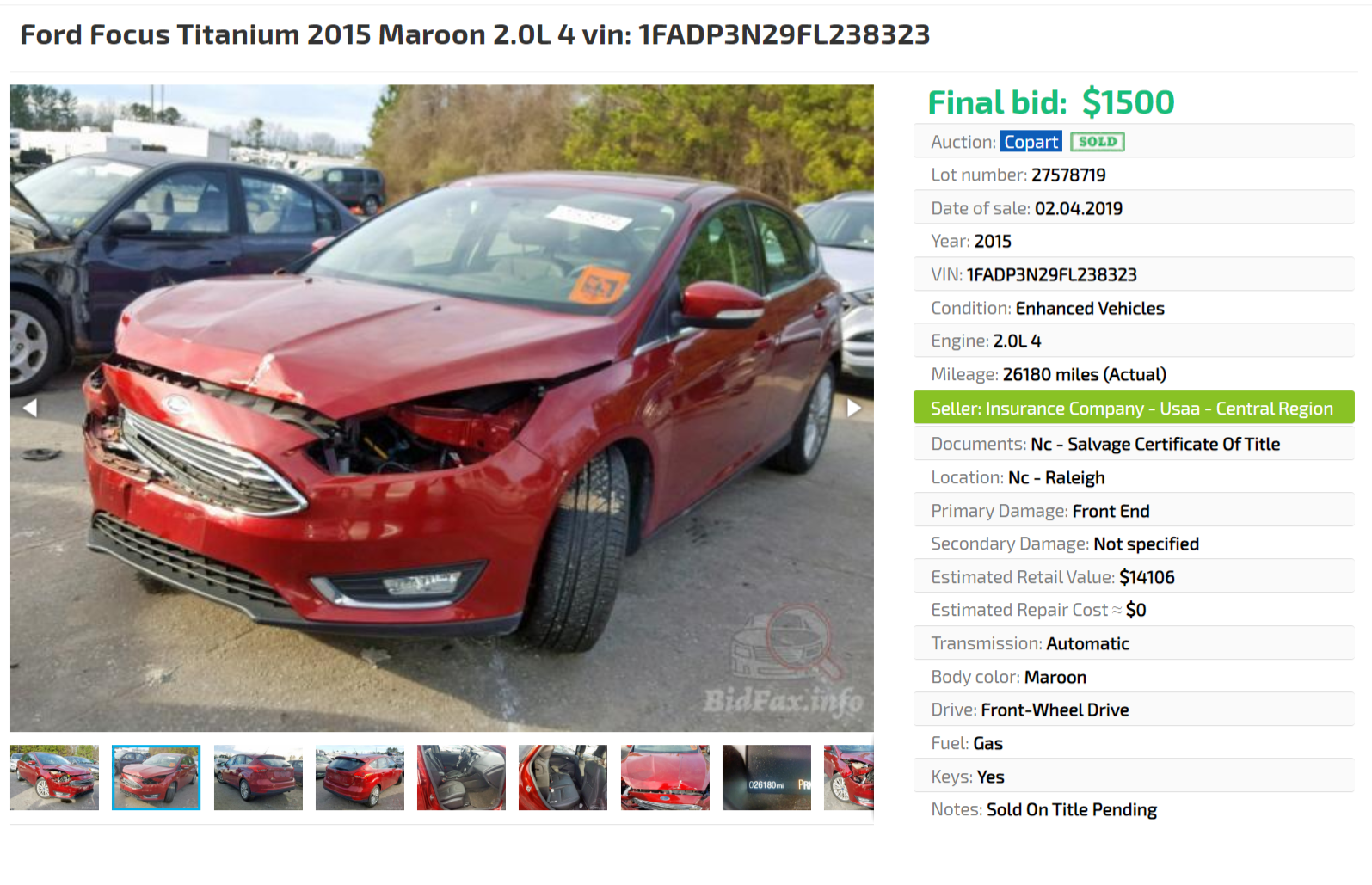Click the Final bid $1500 heading
This screenshot has width=1372, height=885.
click(1051, 102)
